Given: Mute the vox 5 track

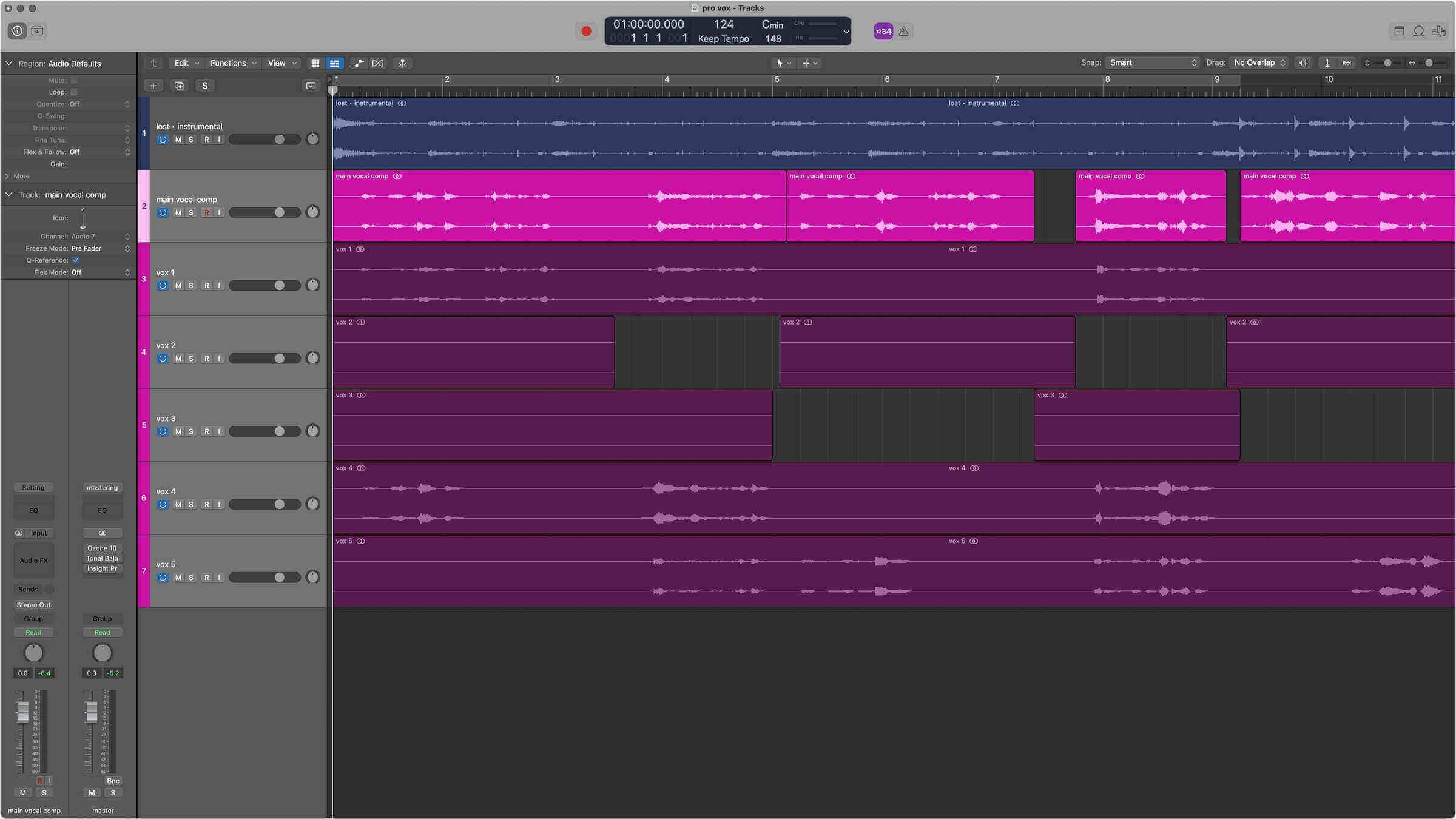Looking at the screenshot, I should 178,578.
